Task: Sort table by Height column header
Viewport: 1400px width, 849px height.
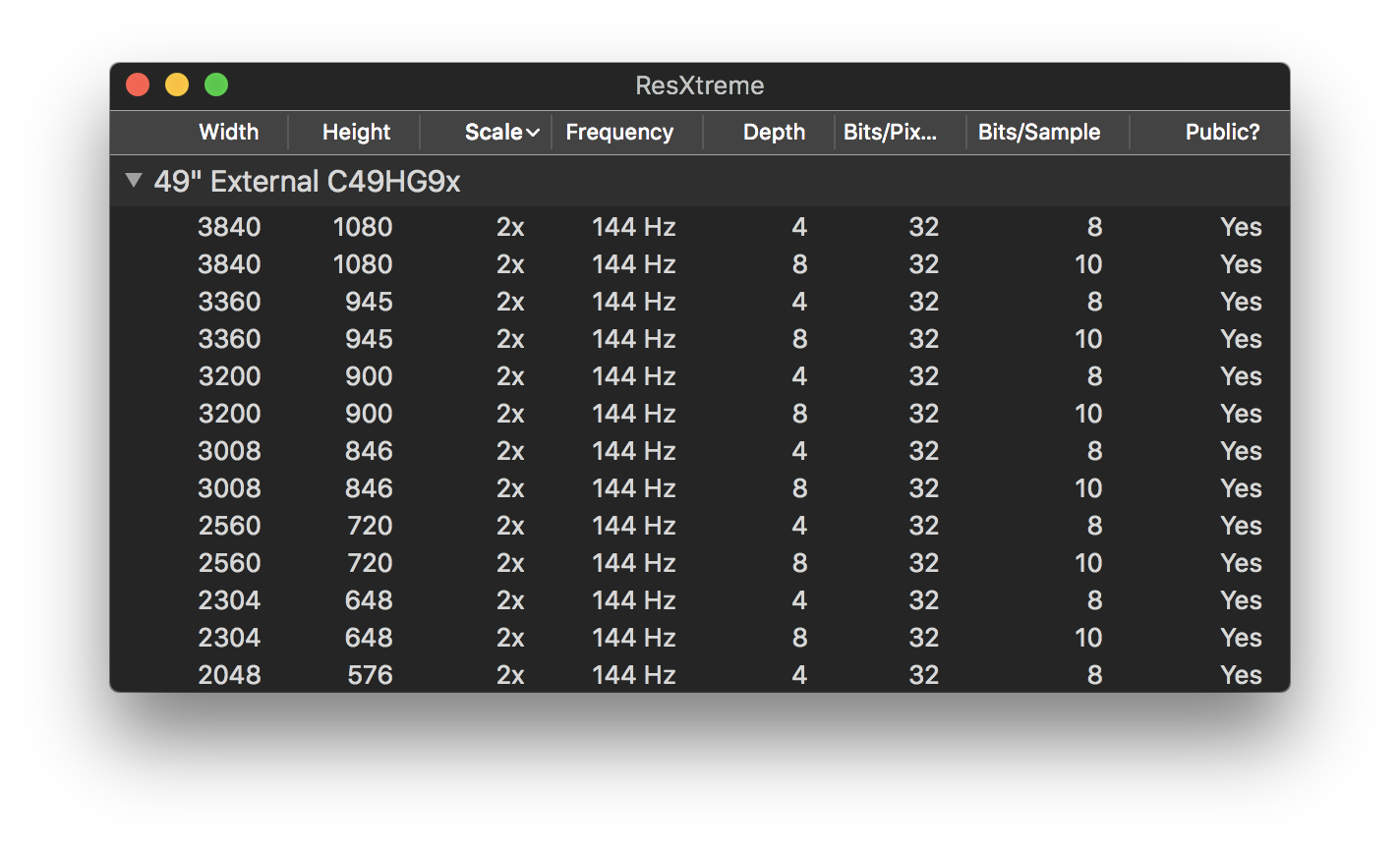Action: [x=357, y=132]
